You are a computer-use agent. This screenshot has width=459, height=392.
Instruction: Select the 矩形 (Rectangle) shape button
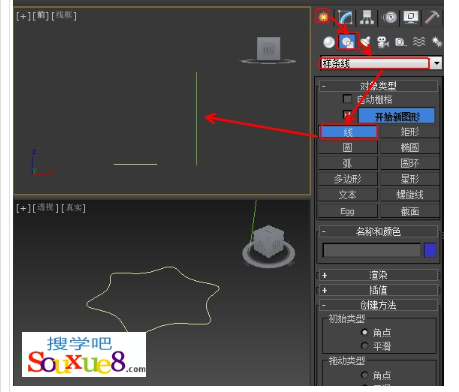410,132
